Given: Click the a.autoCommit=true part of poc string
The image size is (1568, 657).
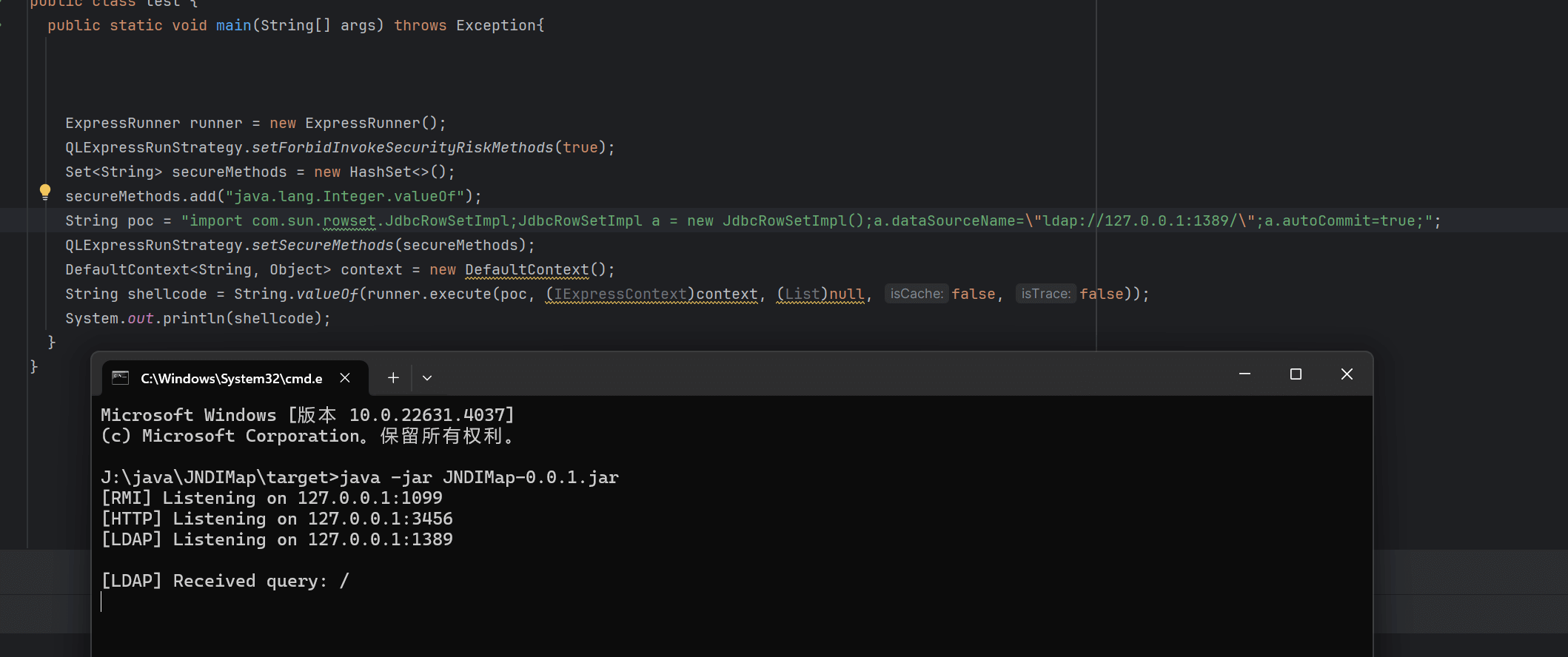Looking at the screenshot, I should point(1344,220).
